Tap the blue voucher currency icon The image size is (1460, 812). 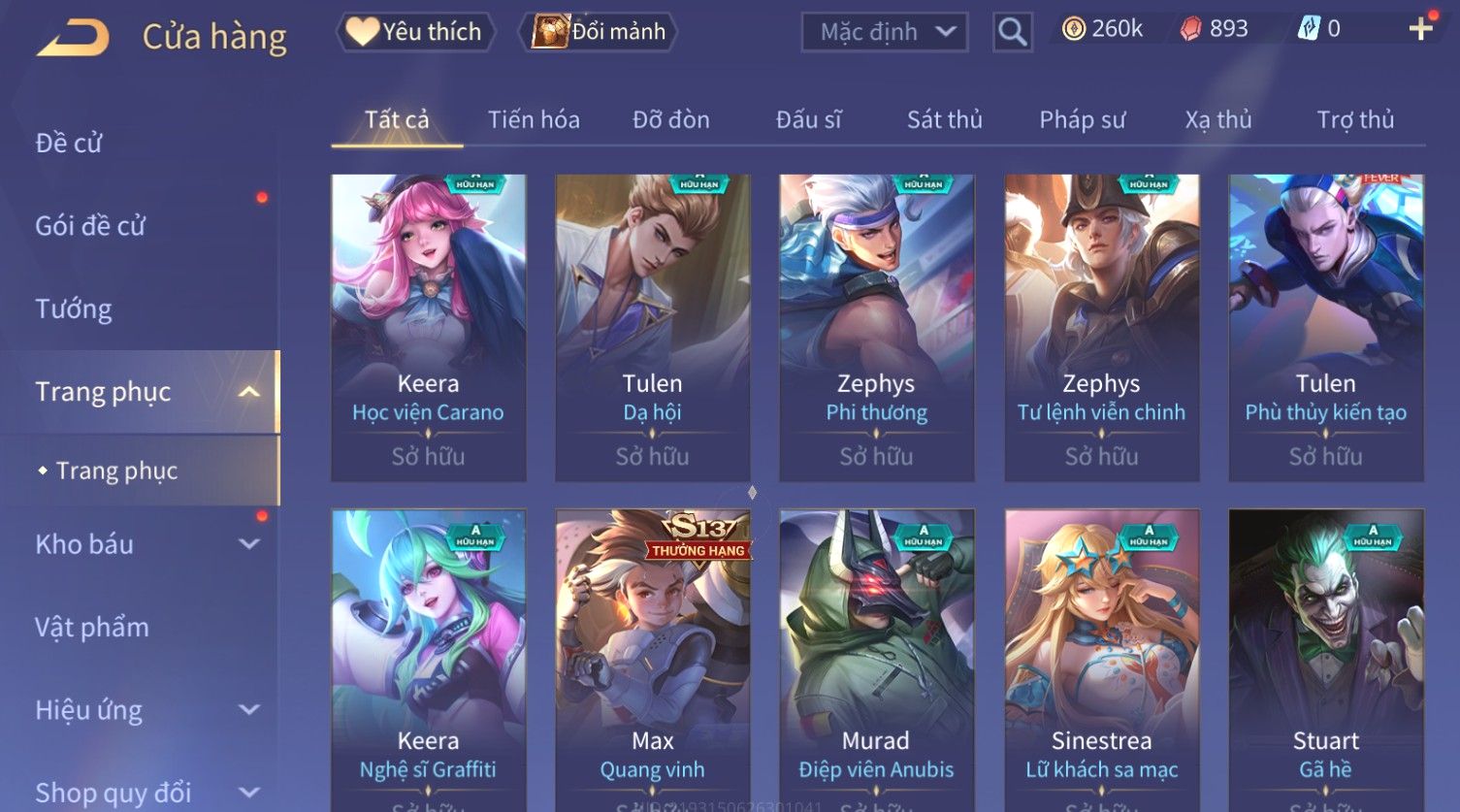(x=1309, y=29)
